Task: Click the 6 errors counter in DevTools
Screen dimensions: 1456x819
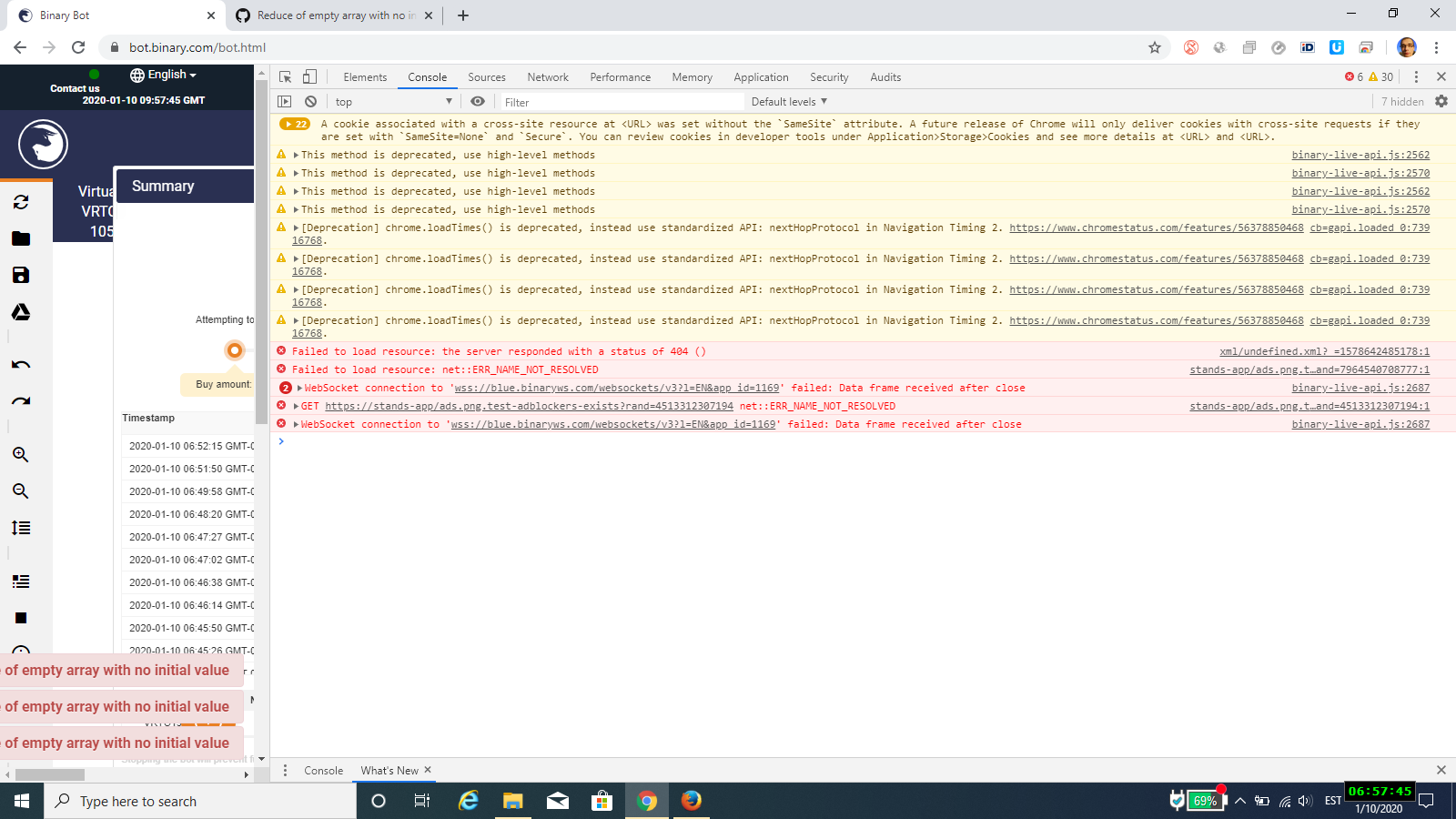Action: tap(1354, 77)
